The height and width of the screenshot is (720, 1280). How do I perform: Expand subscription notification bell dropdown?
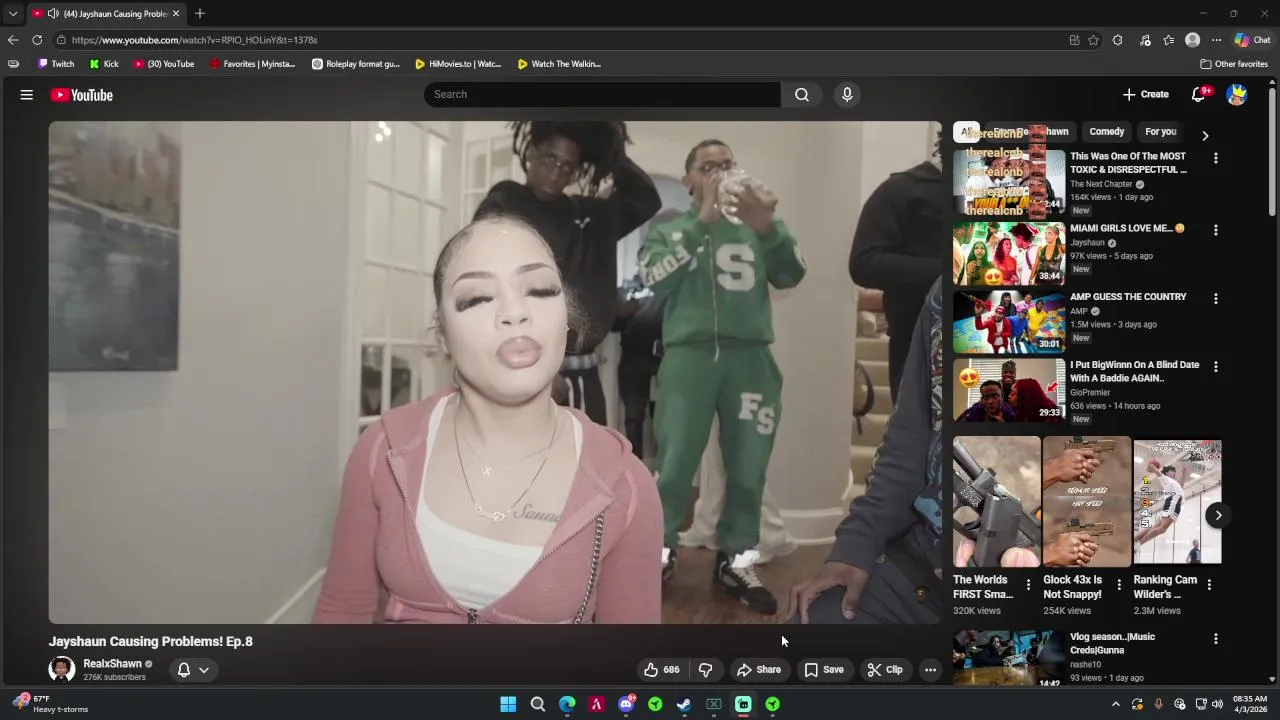[x=193, y=670]
